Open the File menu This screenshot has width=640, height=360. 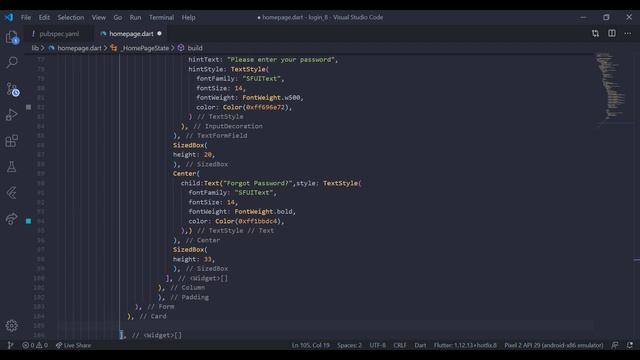point(26,18)
